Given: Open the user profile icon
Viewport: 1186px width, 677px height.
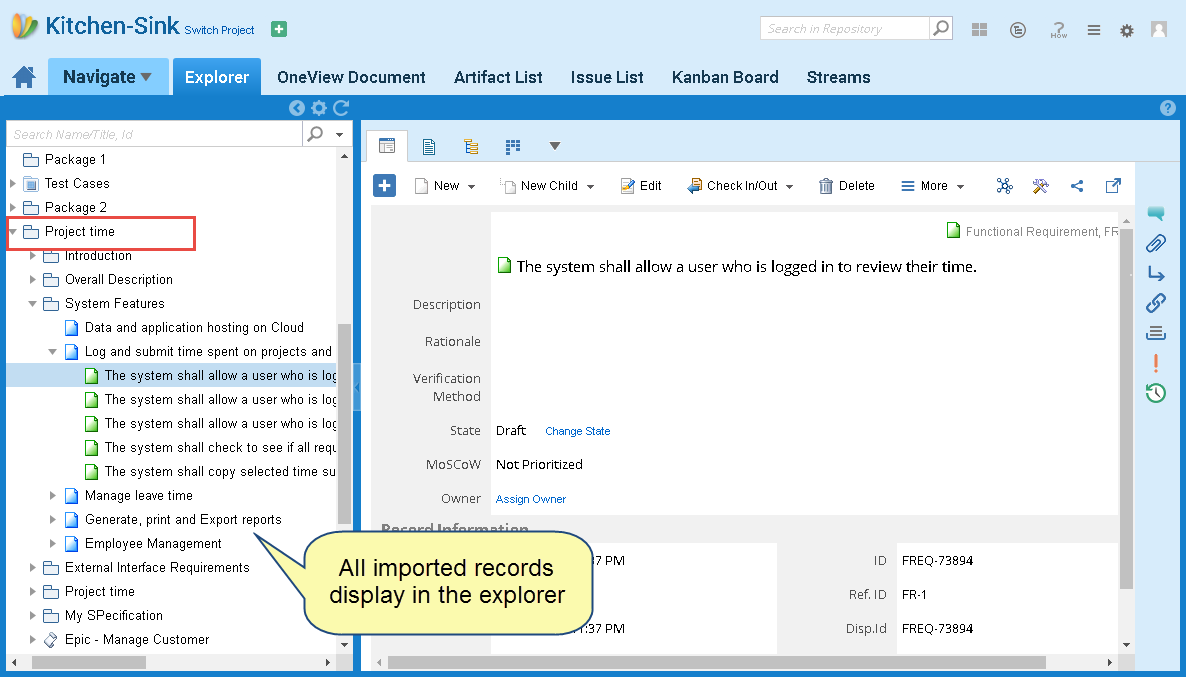Looking at the screenshot, I should tap(1159, 29).
